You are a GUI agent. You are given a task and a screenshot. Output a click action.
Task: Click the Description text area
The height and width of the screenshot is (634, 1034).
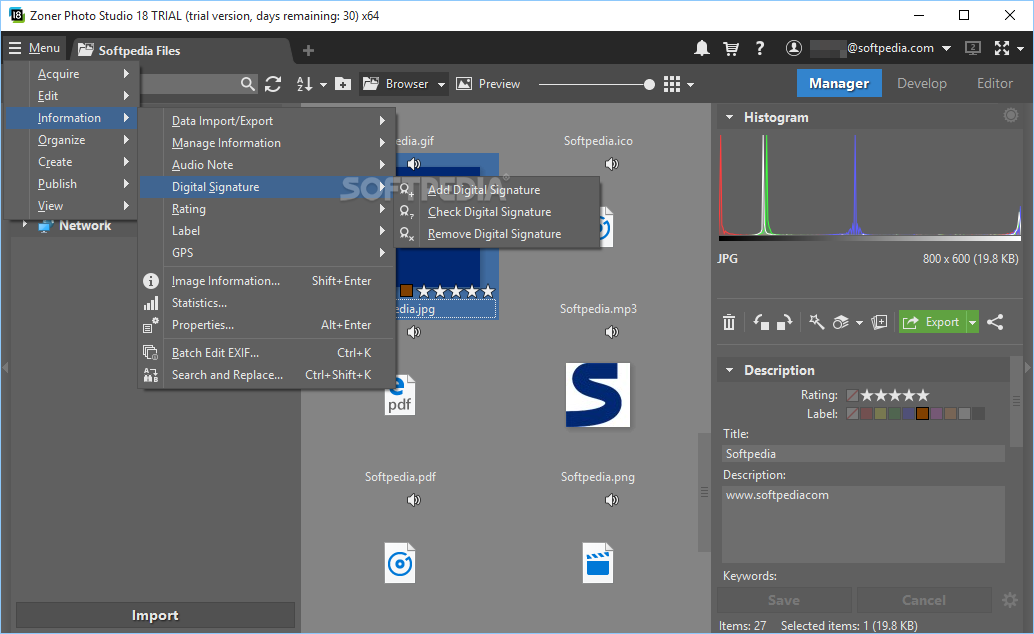(863, 524)
